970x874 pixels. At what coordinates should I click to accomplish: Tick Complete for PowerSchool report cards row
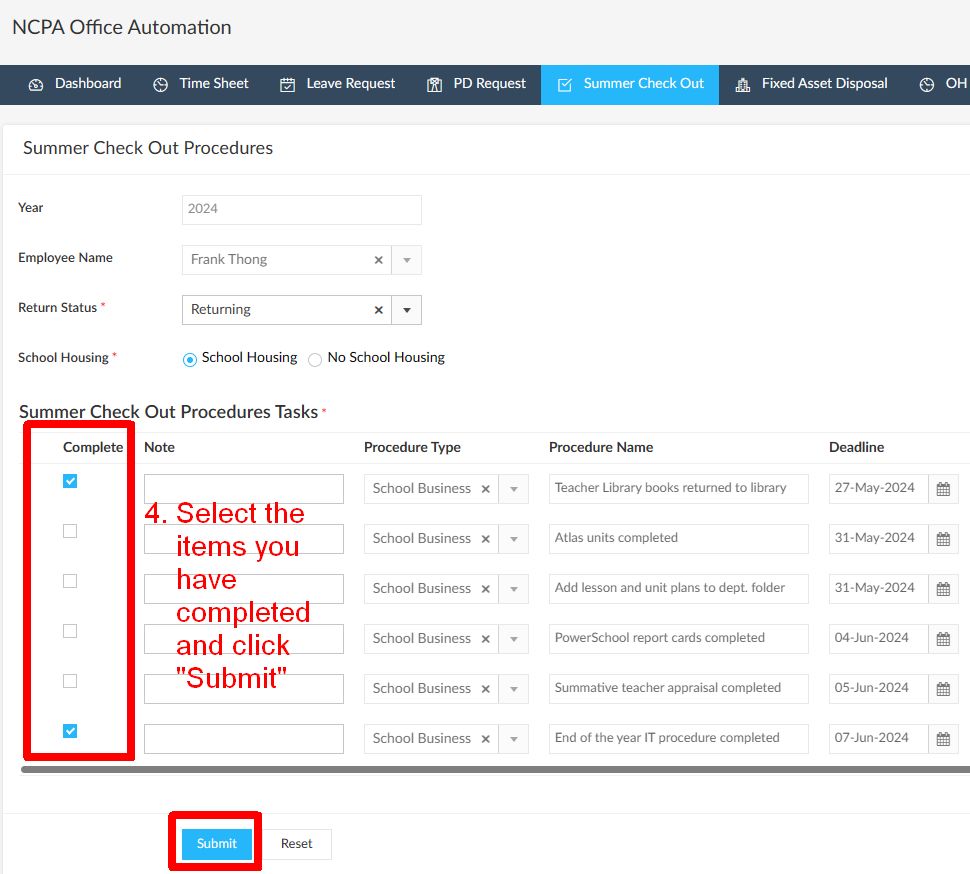[x=70, y=631]
